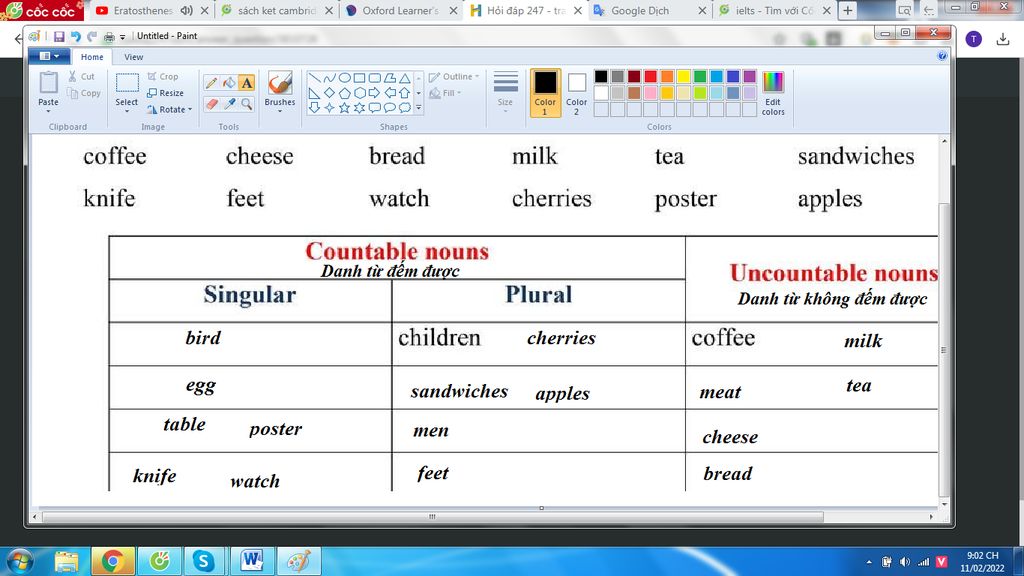Select the Curve shape
This screenshot has height=576, width=1024.
coord(330,78)
